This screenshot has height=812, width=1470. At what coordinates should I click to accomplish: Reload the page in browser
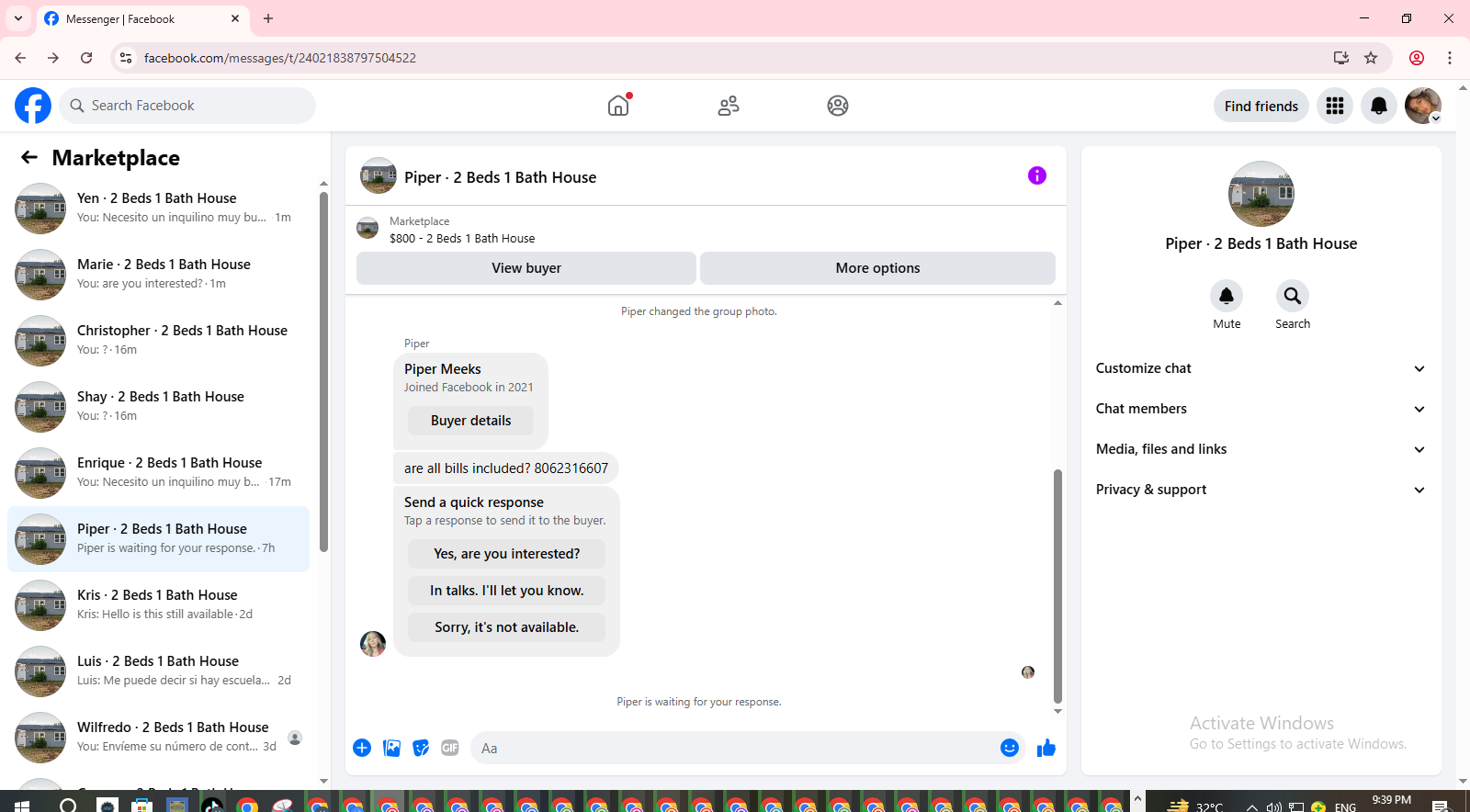(86, 58)
